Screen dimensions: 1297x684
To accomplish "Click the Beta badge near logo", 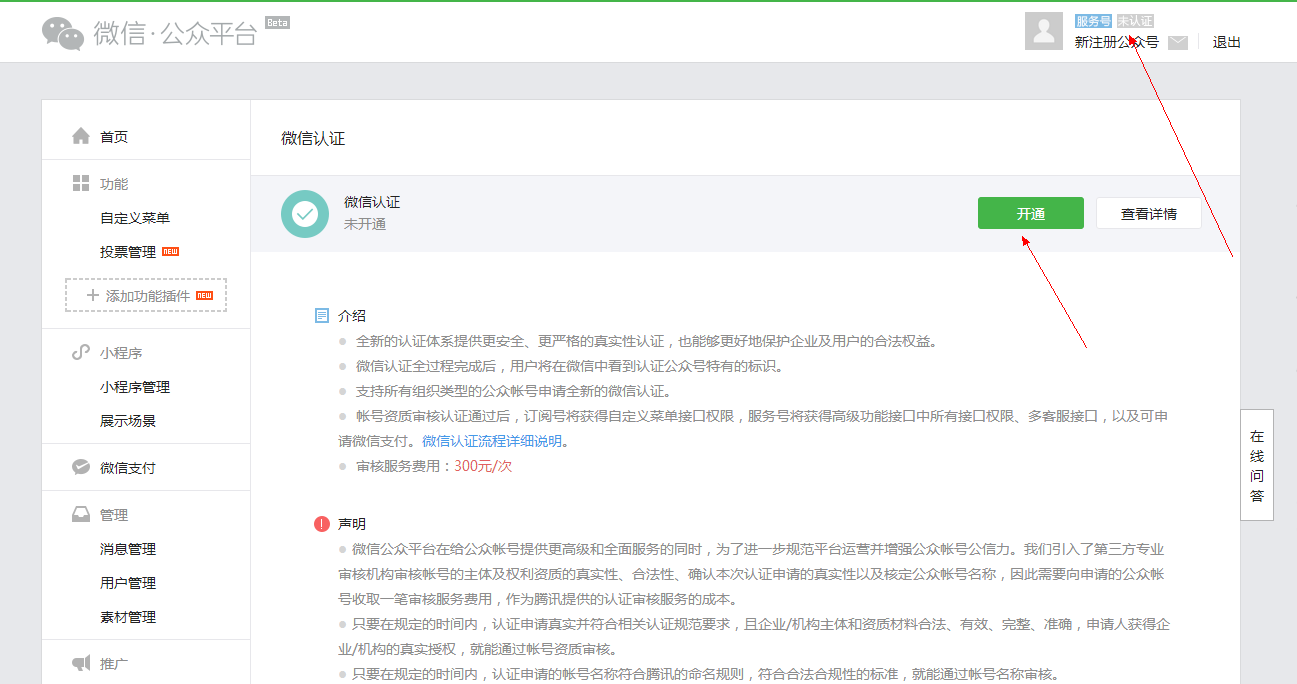I will [x=277, y=22].
